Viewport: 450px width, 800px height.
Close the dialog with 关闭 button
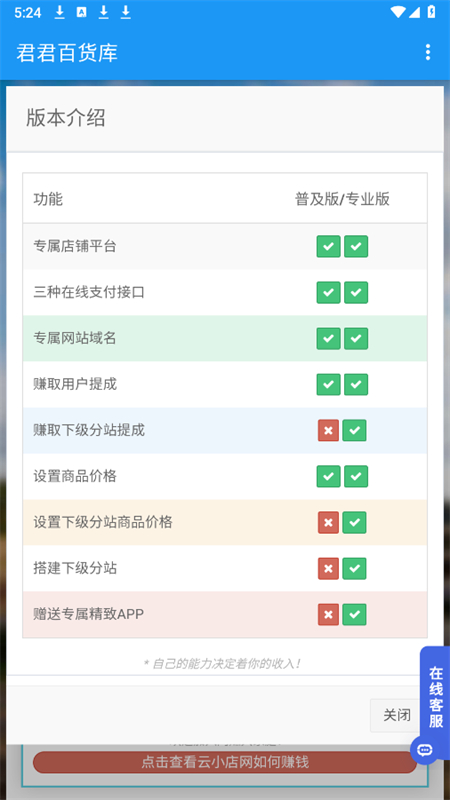click(x=396, y=715)
